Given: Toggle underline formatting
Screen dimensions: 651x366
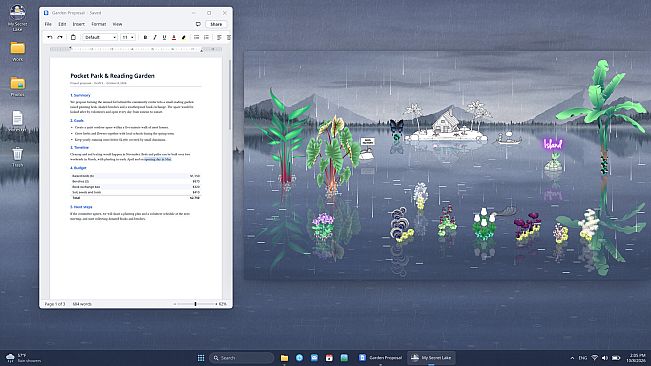Looking at the screenshot, I should [164, 37].
